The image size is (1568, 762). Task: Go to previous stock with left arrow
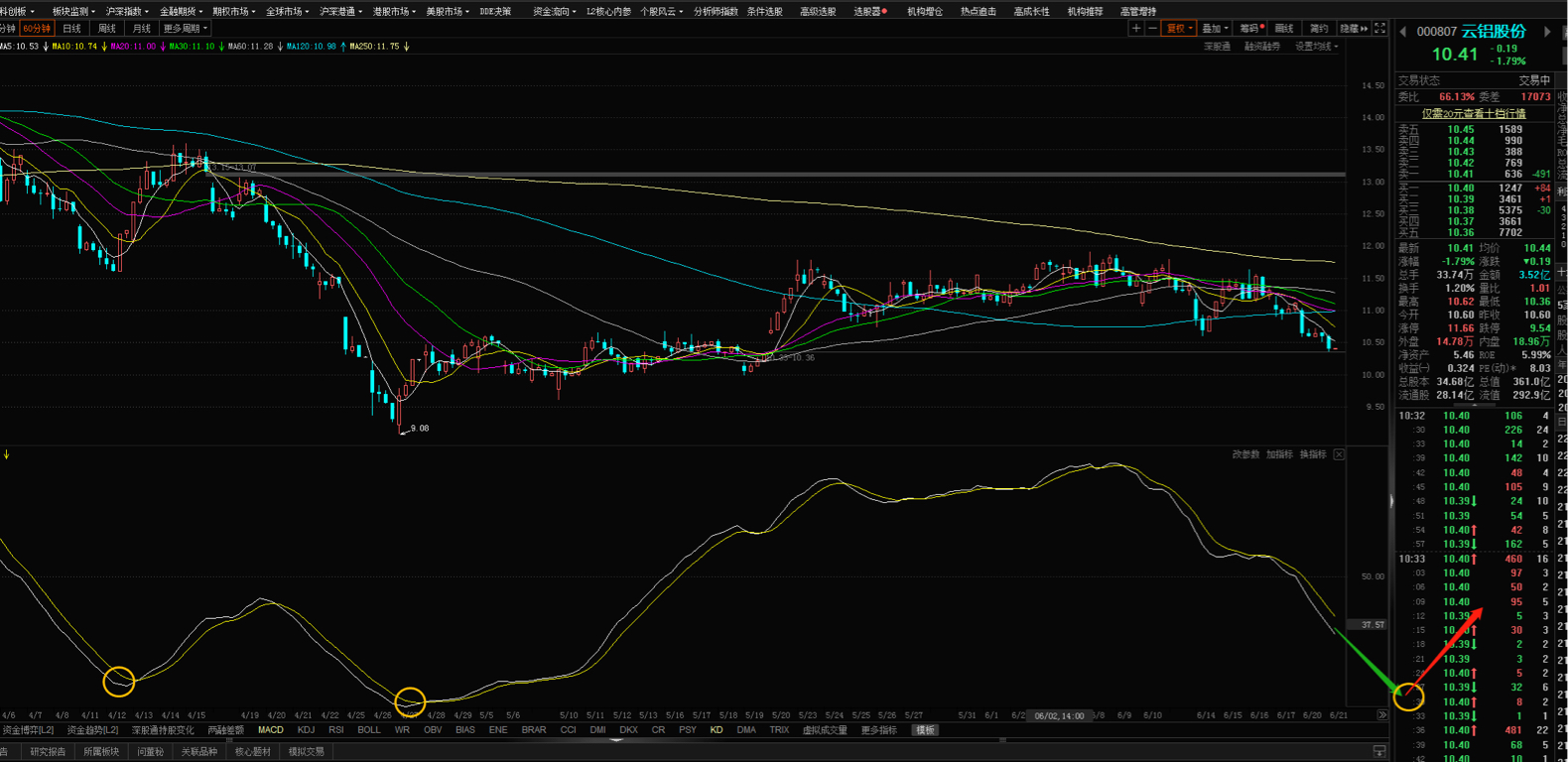[1403, 32]
